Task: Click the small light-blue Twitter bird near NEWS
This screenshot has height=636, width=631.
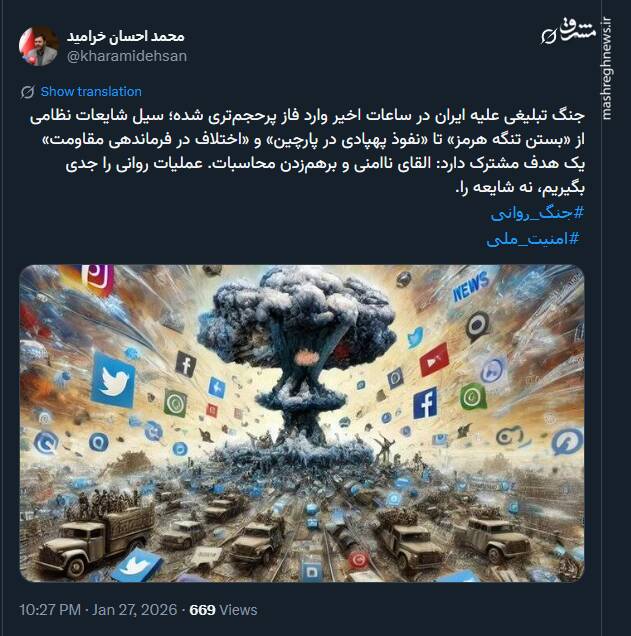Action: click(x=415, y=338)
